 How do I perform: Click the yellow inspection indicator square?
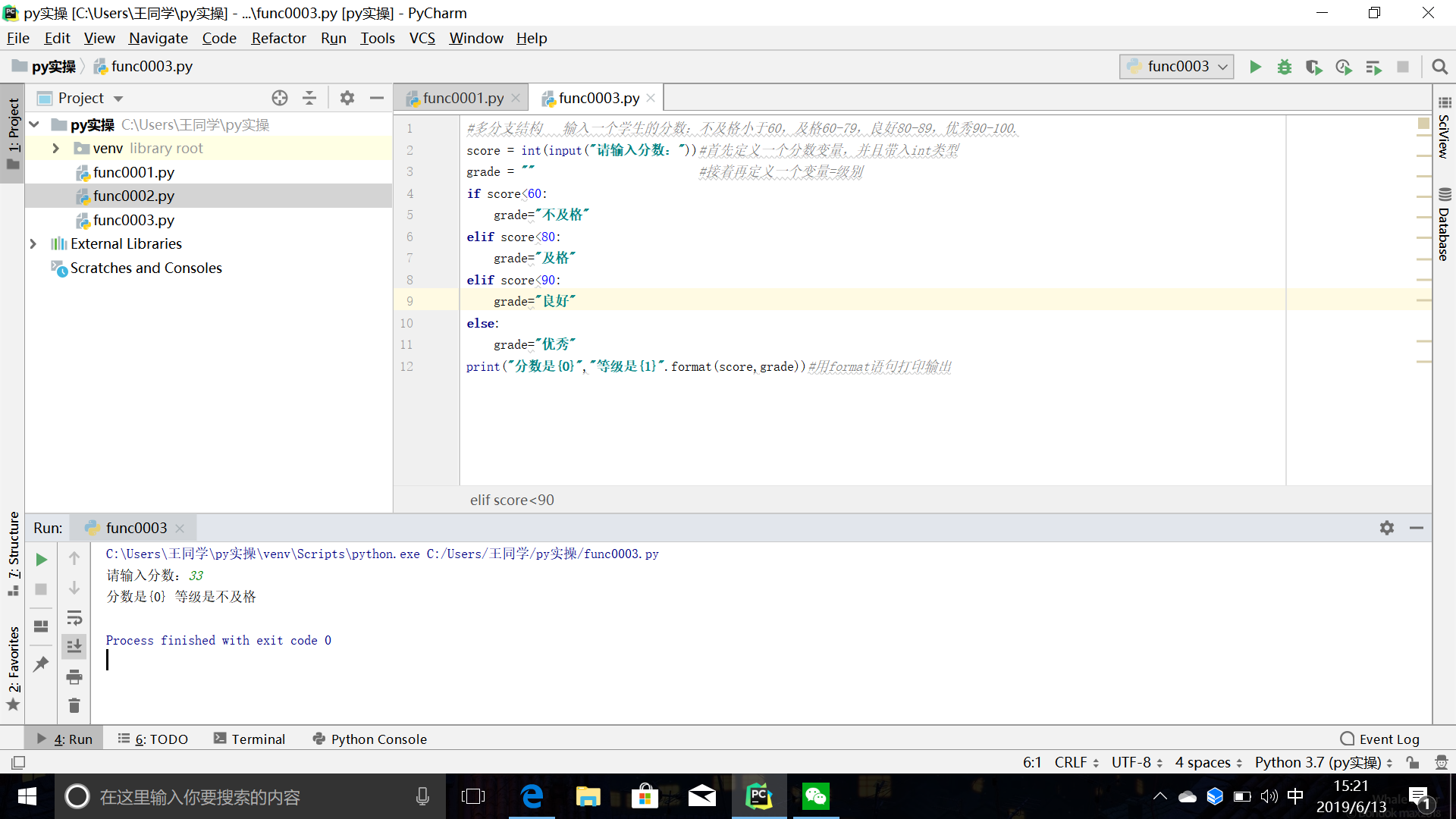pos(1423,123)
